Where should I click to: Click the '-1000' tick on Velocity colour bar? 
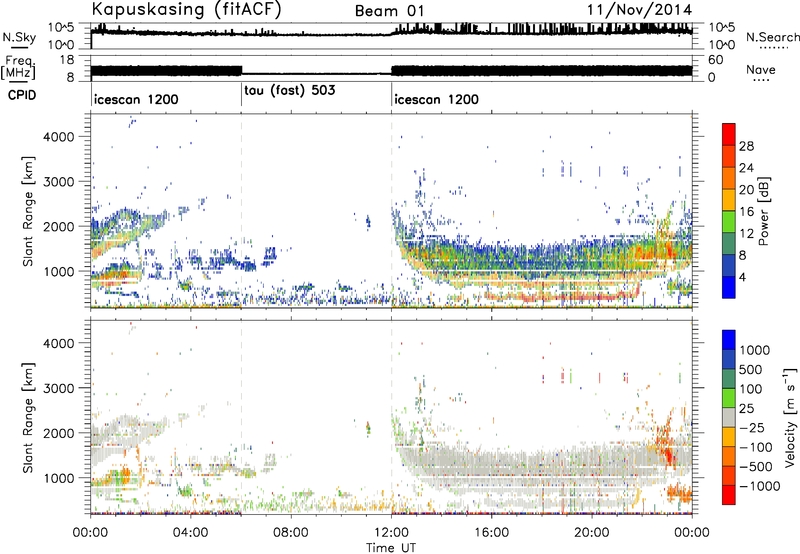coord(760,486)
